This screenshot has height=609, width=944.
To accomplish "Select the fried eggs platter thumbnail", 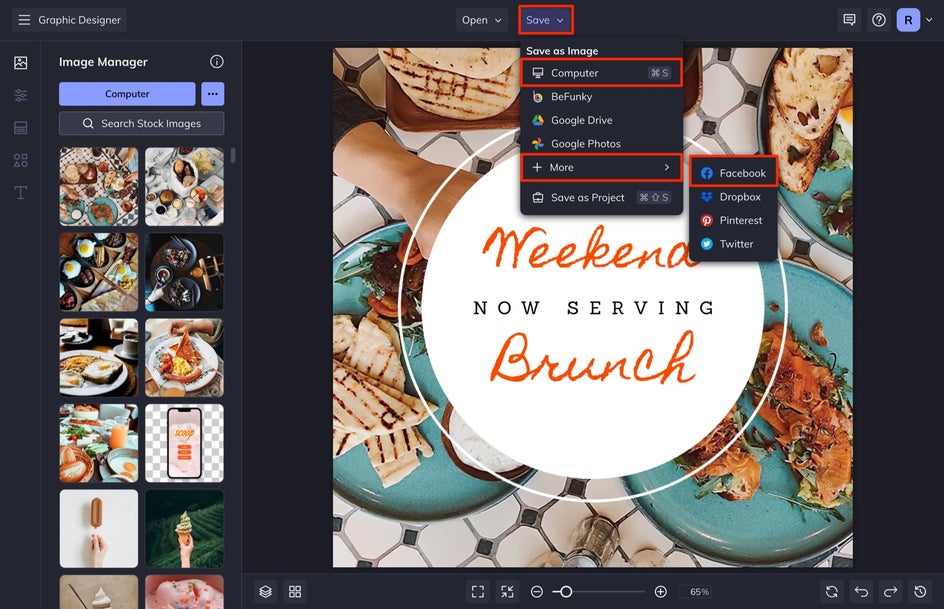I will (99, 272).
